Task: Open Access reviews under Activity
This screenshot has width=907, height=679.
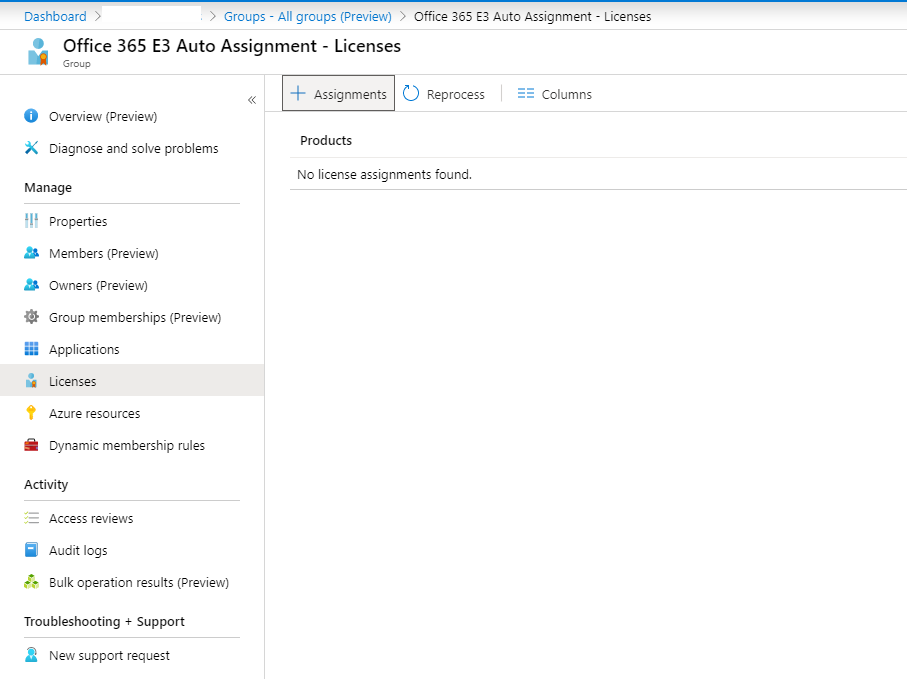Action: pyautogui.click(x=91, y=518)
